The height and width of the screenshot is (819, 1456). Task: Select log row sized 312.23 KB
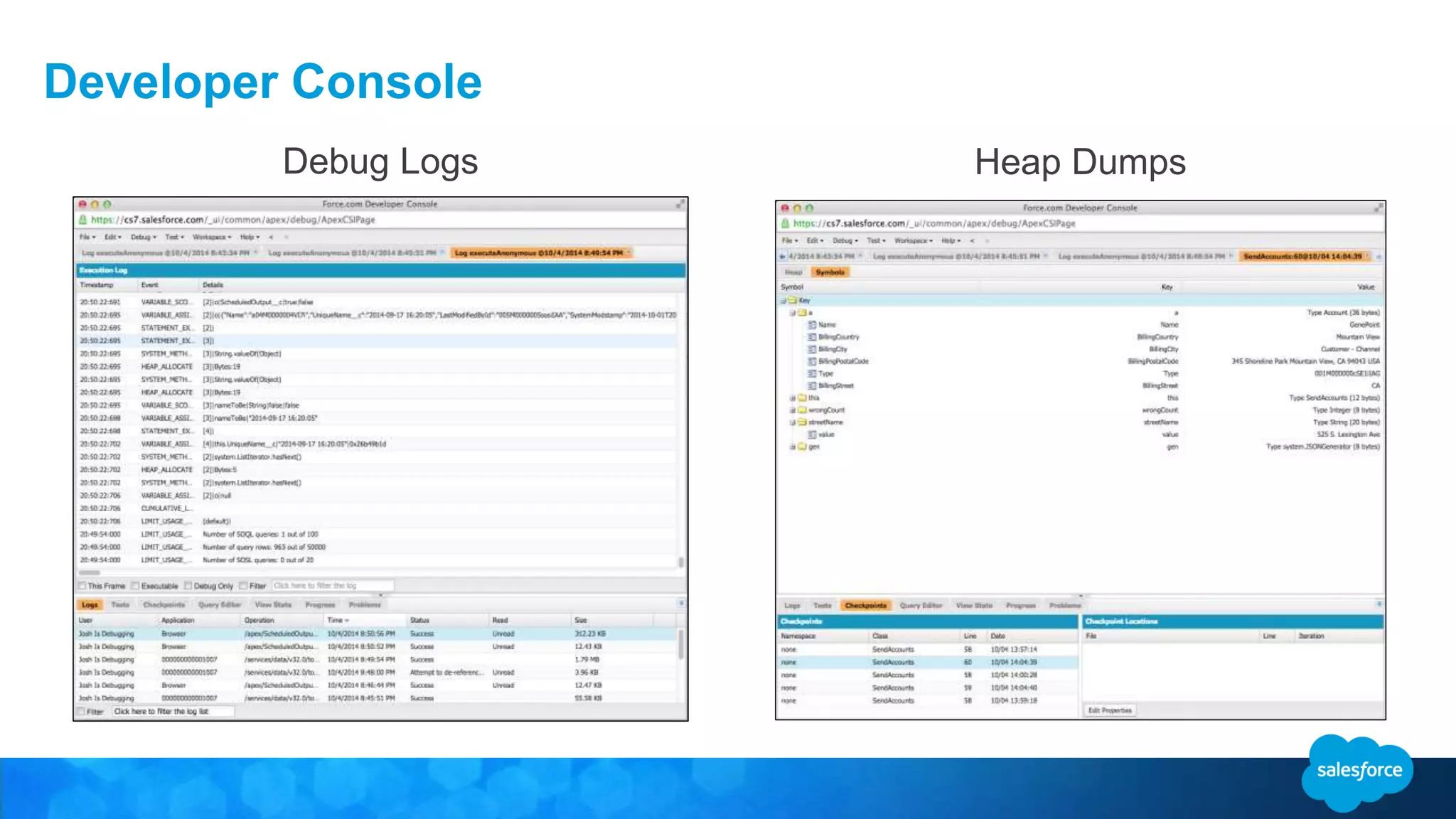point(377,633)
